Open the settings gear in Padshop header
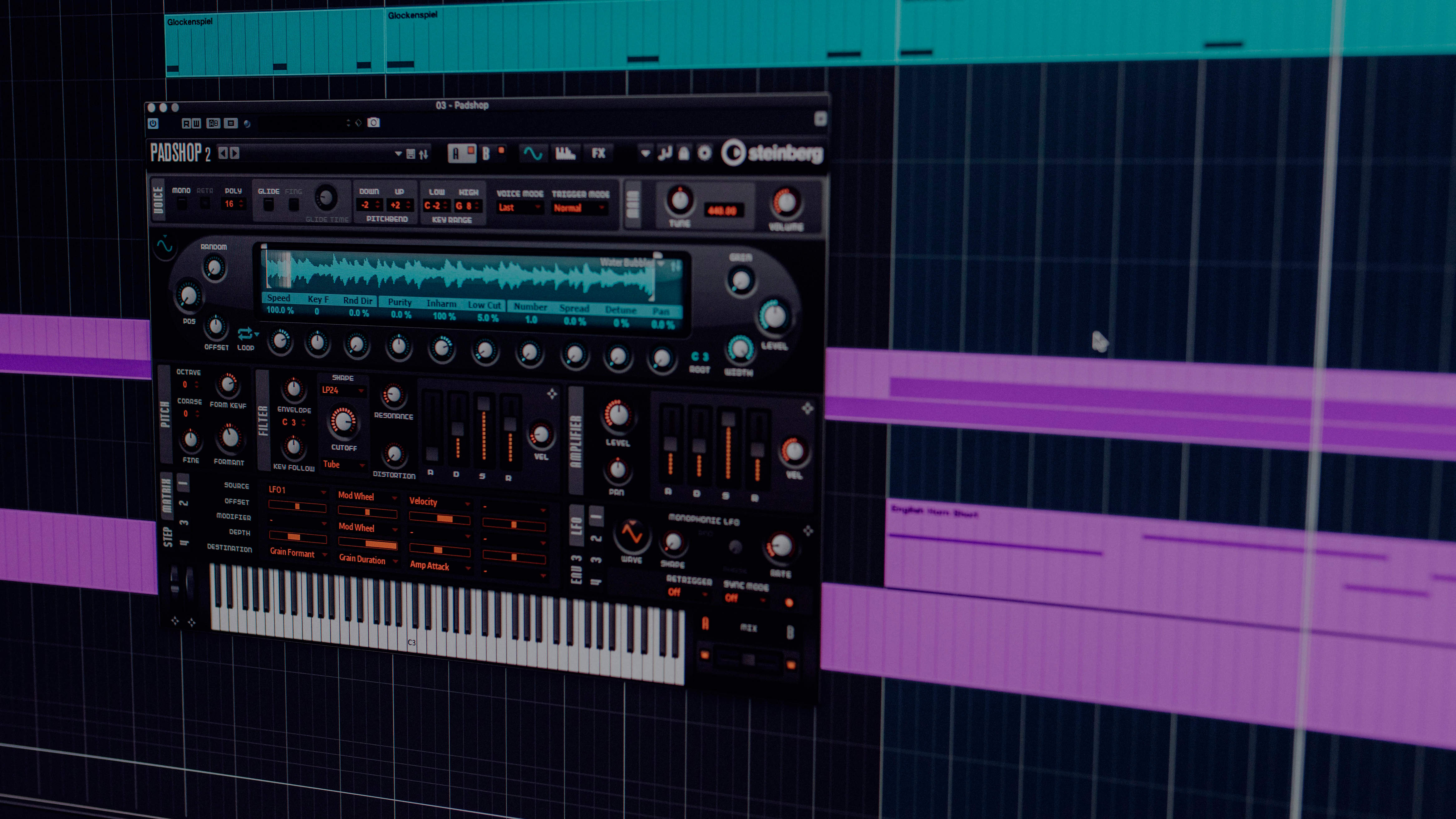 tap(704, 153)
